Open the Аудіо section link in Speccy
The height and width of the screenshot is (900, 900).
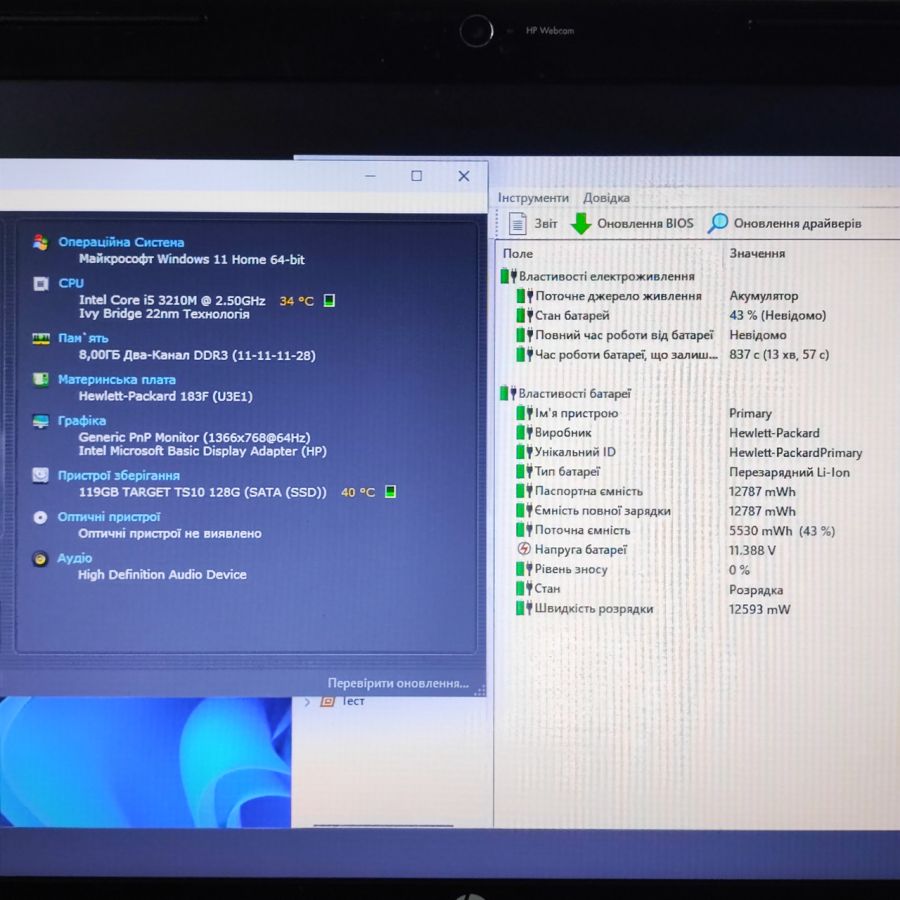(x=75, y=558)
